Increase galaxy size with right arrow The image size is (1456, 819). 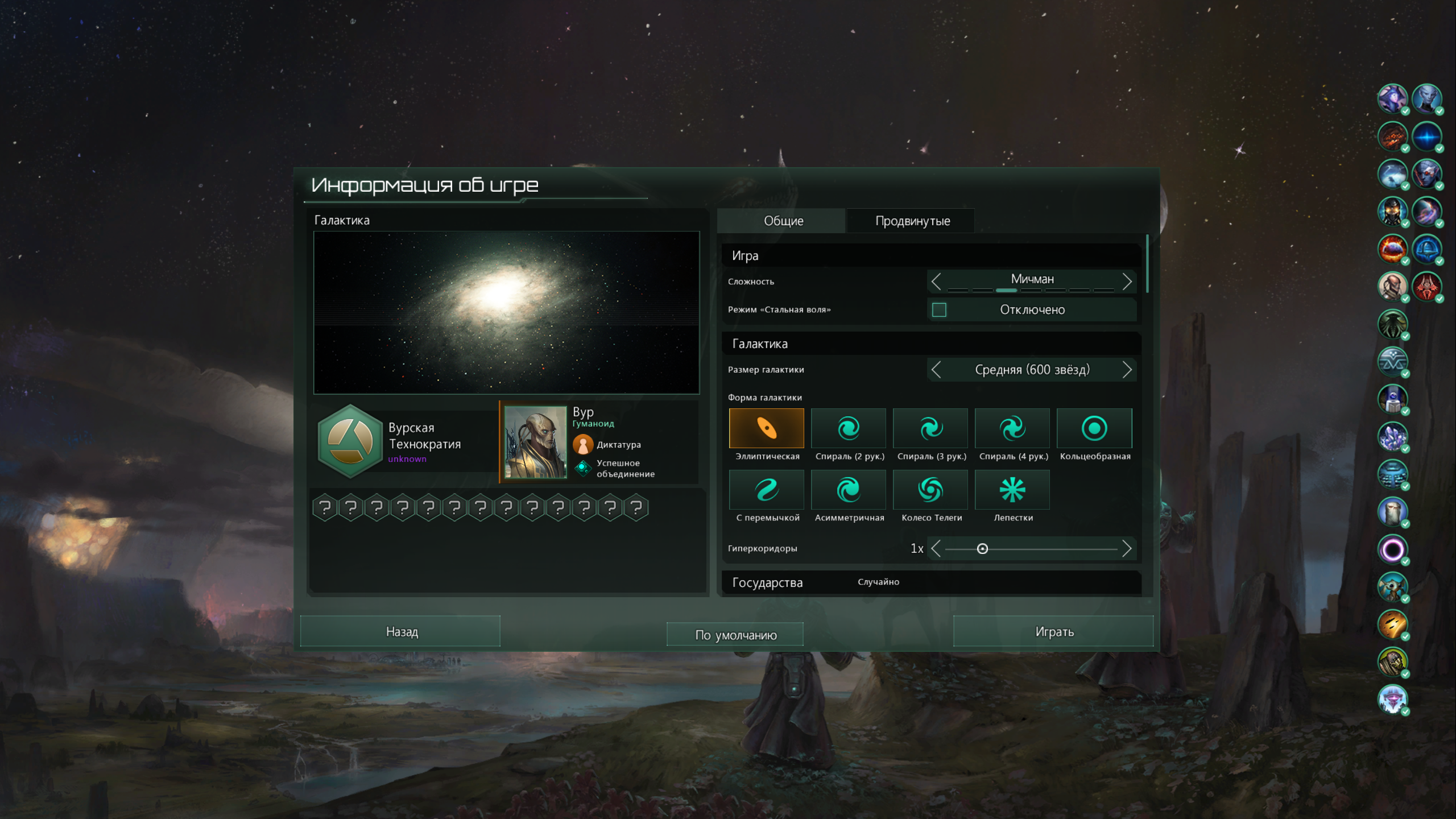point(1127,370)
